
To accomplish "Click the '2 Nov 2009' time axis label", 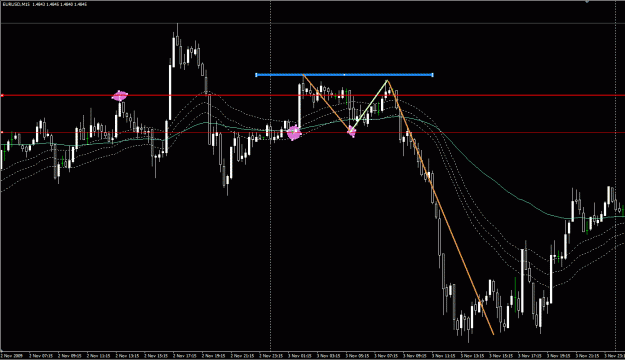I will click(x=12, y=355).
